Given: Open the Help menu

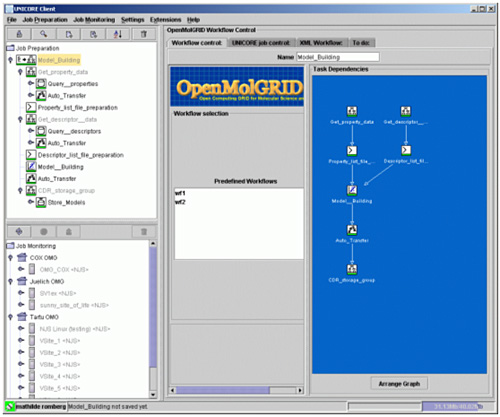Looking at the screenshot, I should pyautogui.click(x=193, y=20).
